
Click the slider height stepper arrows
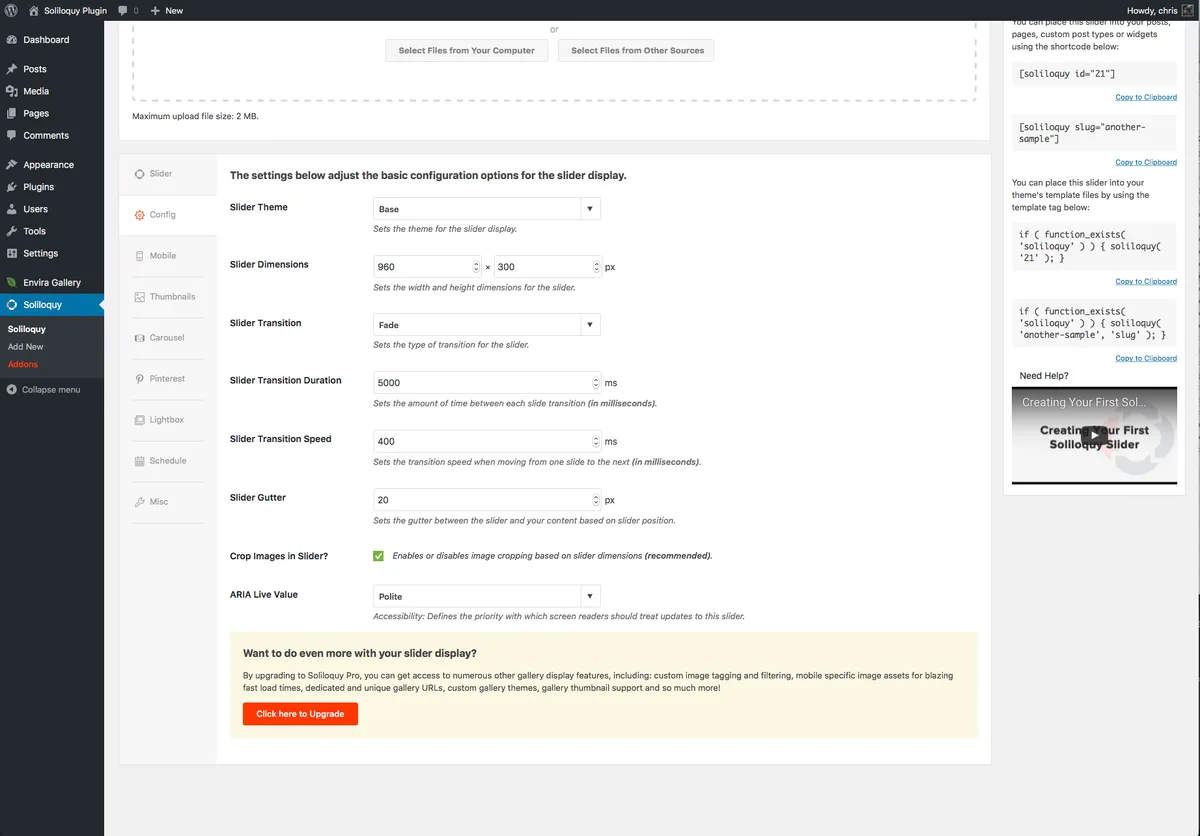coord(597,267)
